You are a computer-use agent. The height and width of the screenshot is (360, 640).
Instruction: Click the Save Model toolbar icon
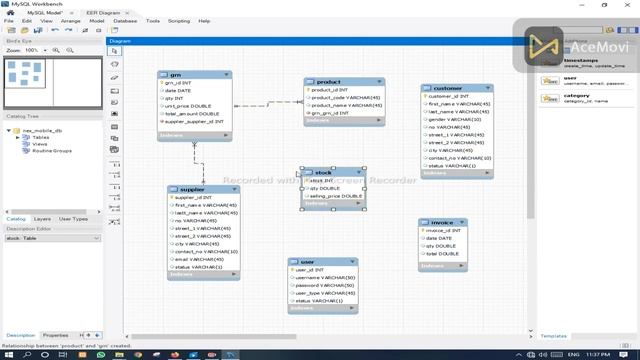(38, 30)
